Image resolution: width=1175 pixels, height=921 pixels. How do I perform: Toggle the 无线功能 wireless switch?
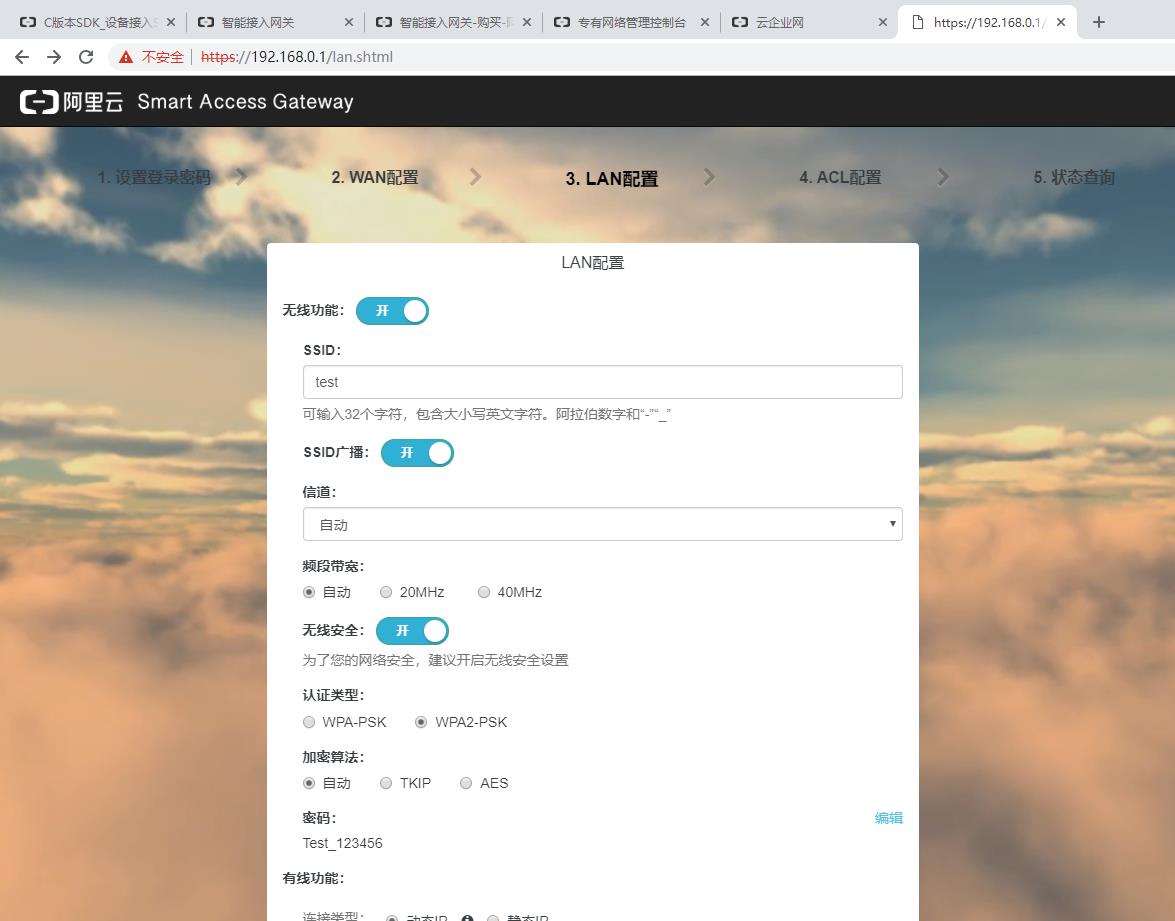[392, 311]
